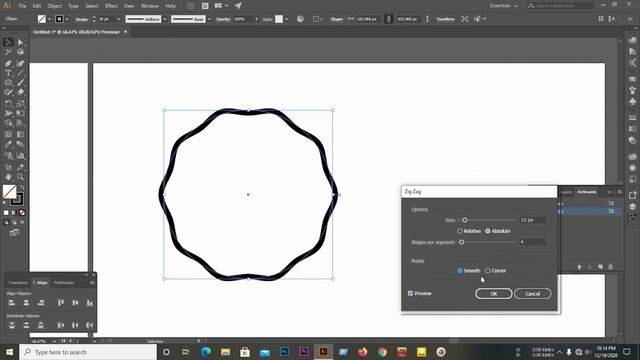The width and height of the screenshot is (640, 360).
Task: Click new artboard icon in Artboards panel
Action: (x=600, y=267)
